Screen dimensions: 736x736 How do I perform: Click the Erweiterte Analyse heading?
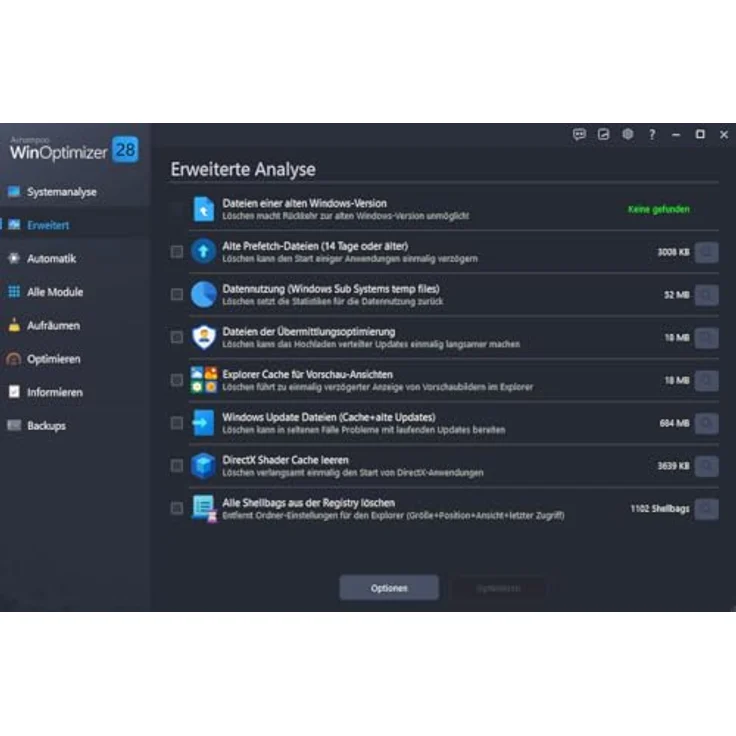[x=243, y=169]
